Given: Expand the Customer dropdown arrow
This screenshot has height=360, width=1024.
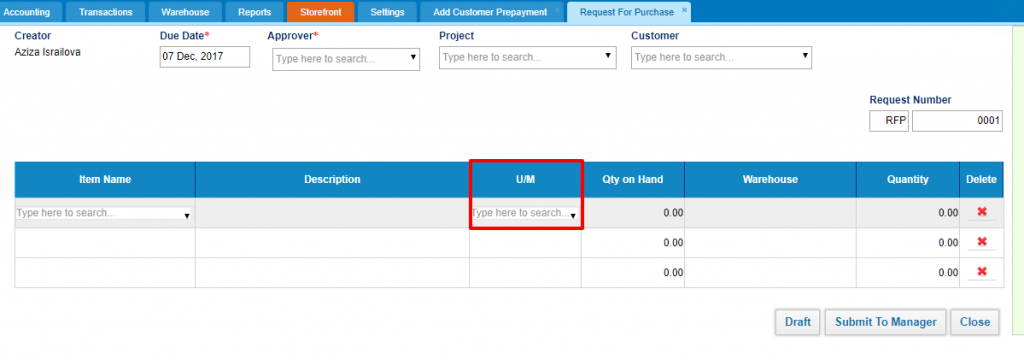Looking at the screenshot, I should coord(805,56).
